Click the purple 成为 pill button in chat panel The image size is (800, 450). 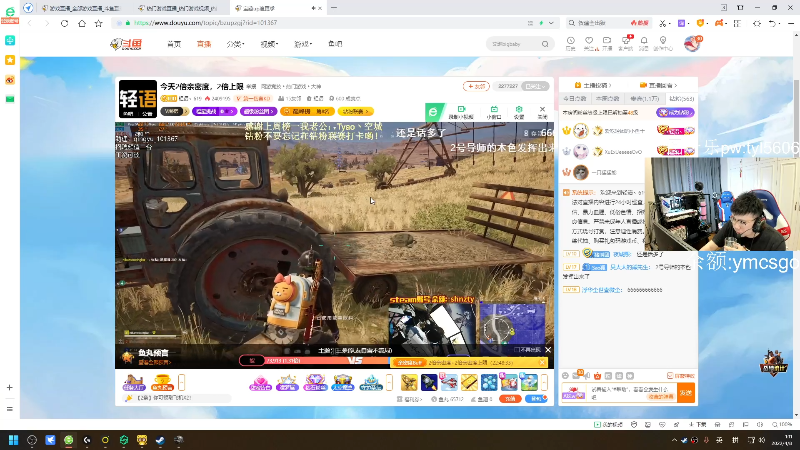(x=675, y=112)
